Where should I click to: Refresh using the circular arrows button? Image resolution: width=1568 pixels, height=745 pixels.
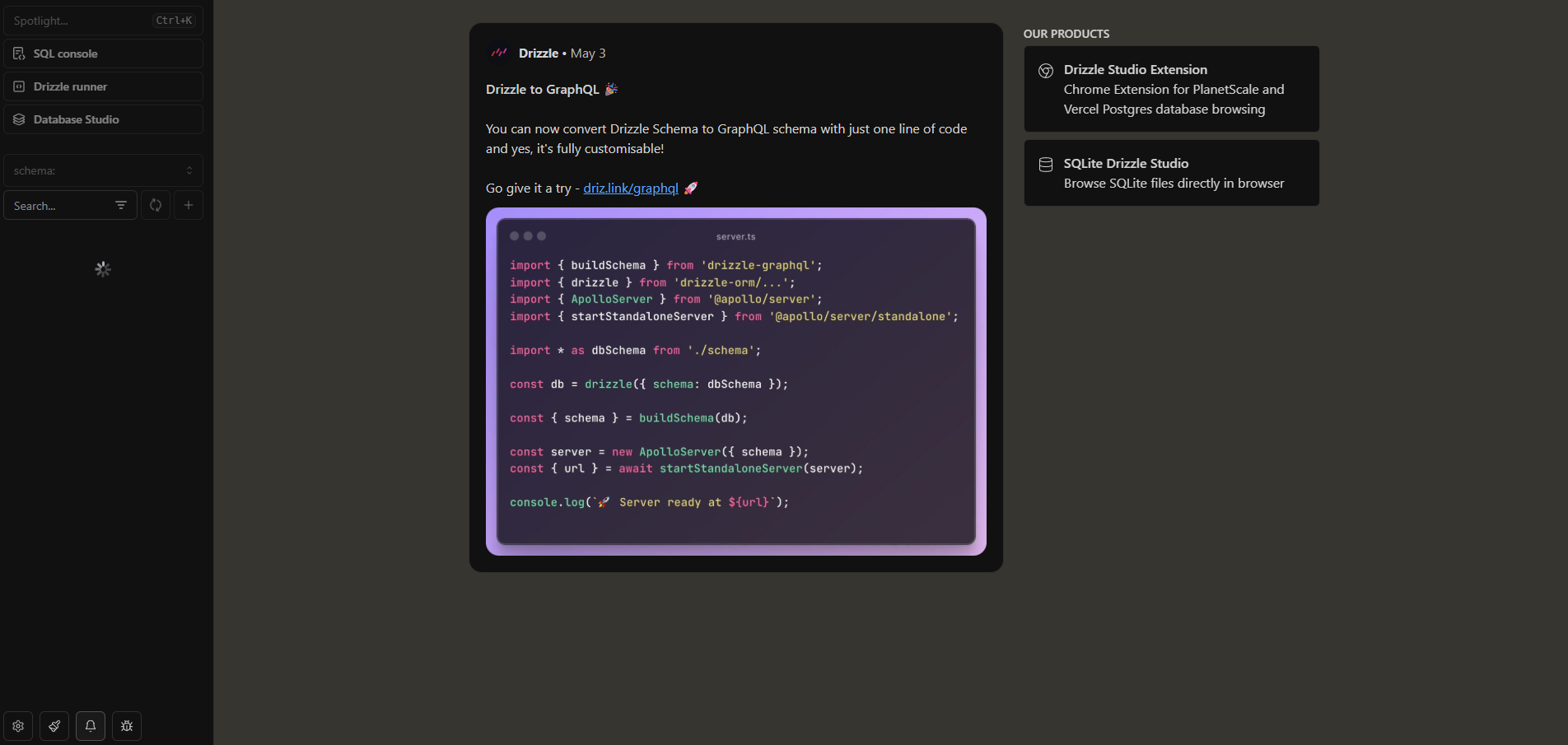click(156, 205)
